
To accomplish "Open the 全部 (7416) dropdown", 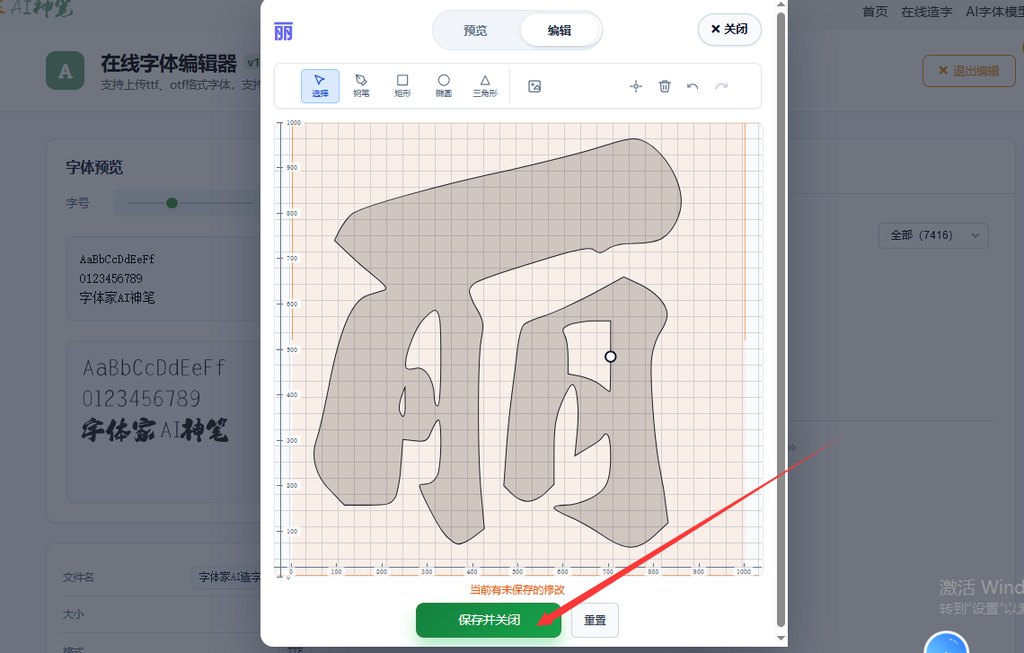I will pyautogui.click(x=933, y=236).
